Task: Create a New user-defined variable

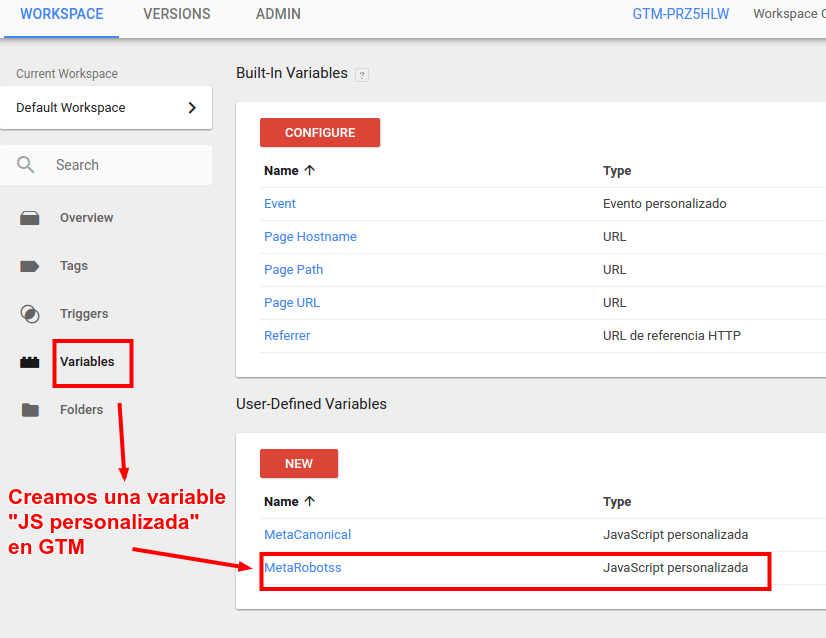Action: [x=299, y=463]
